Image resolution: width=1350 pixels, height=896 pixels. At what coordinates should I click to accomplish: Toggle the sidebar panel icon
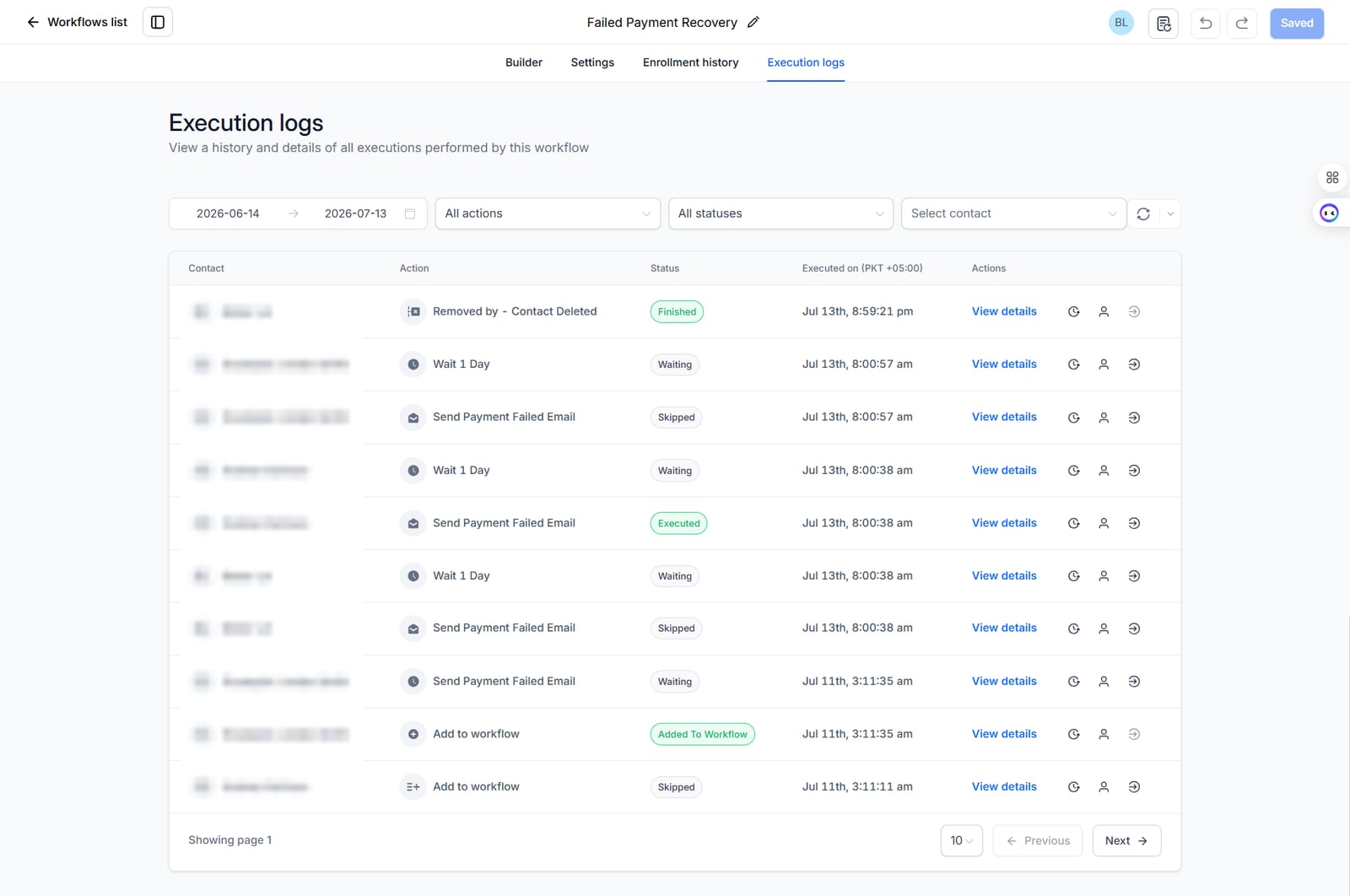coord(158,23)
